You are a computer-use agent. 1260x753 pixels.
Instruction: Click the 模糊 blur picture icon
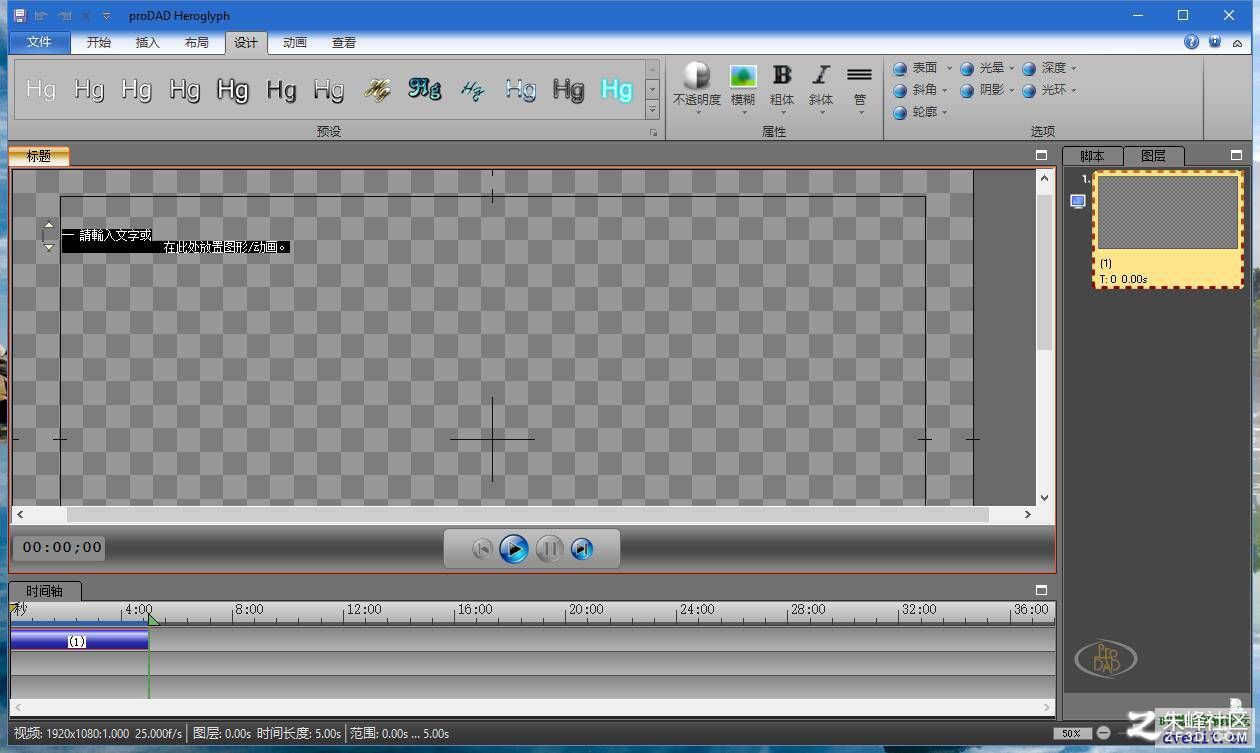[x=743, y=76]
